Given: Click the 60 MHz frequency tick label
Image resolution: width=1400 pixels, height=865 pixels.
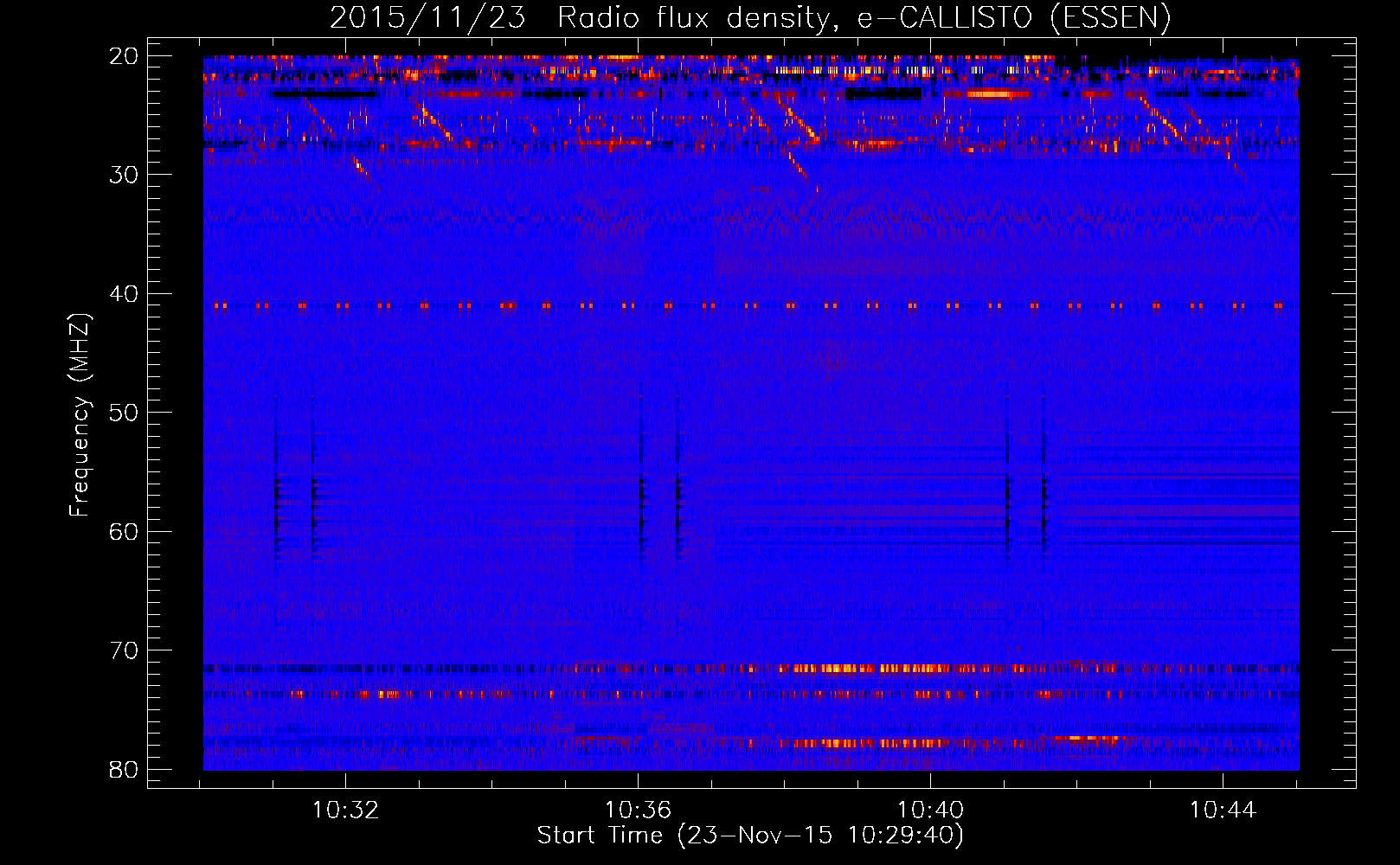Looking at the screenshot, I should (125, 531).
